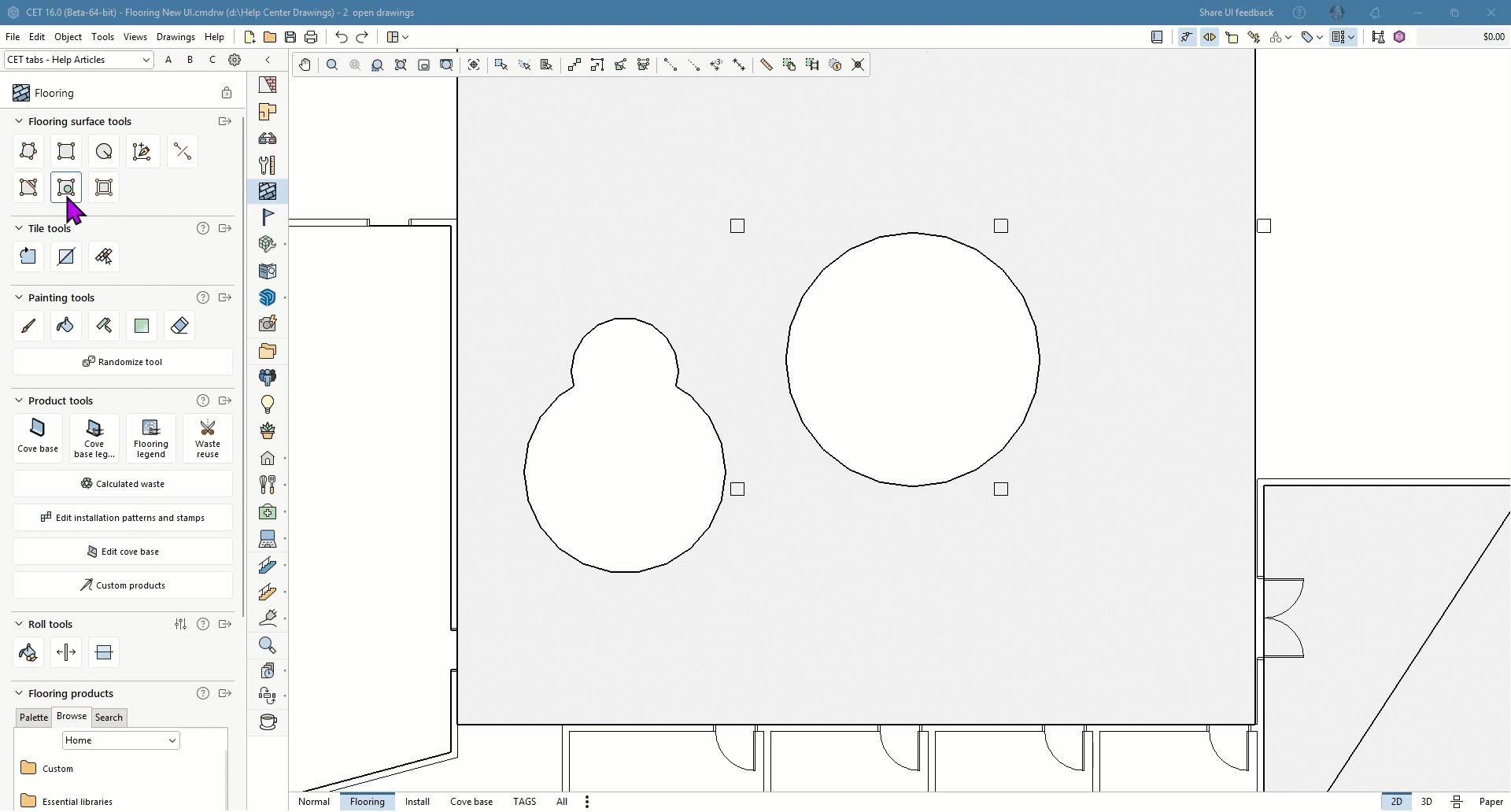Open the Flooring legend tool
The height and width of the screenshot is (812, 1511).
(151, 437)
